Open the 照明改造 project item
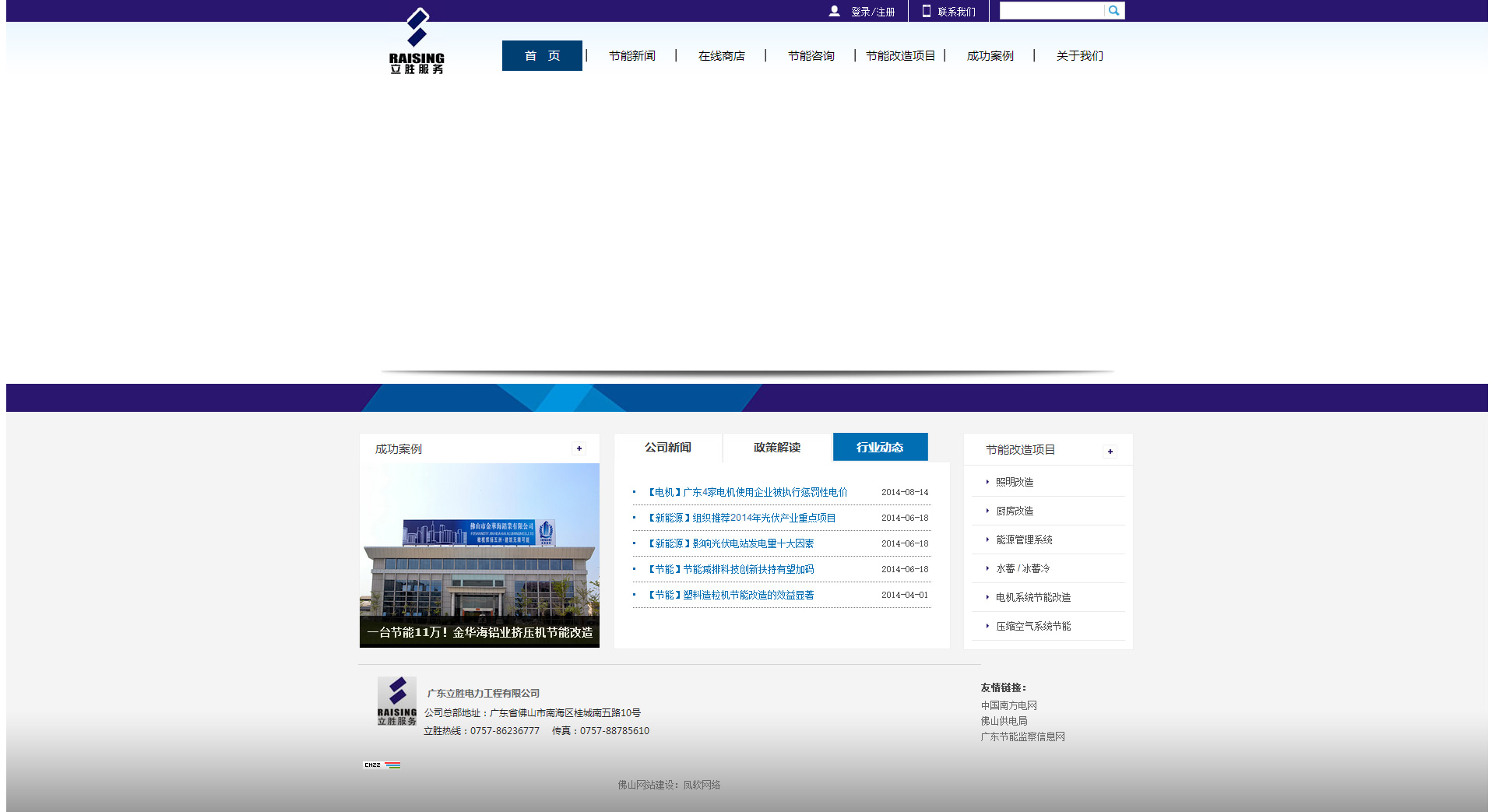This screenshot has width=1495, height=812. tap(1015, 483)
